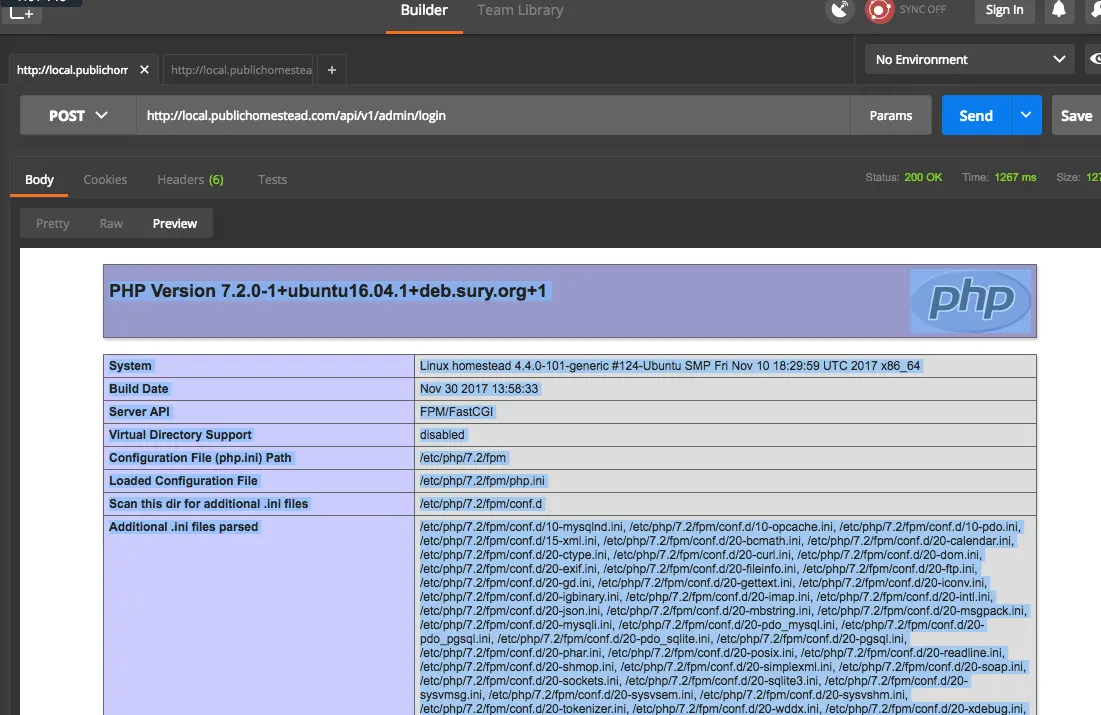
Task: Select the Headers (6) tab
Action: click(190, 179)
